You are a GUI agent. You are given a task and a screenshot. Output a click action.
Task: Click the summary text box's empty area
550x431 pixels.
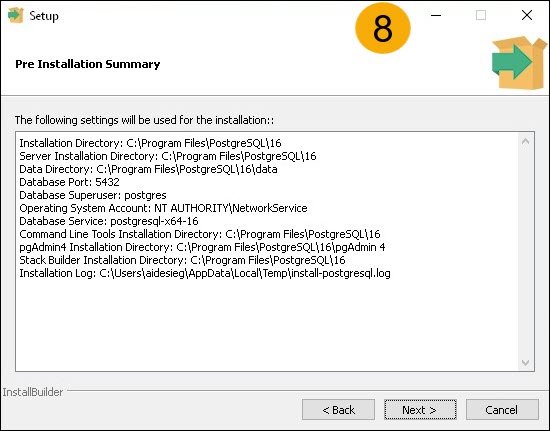[x=267, y=323]
